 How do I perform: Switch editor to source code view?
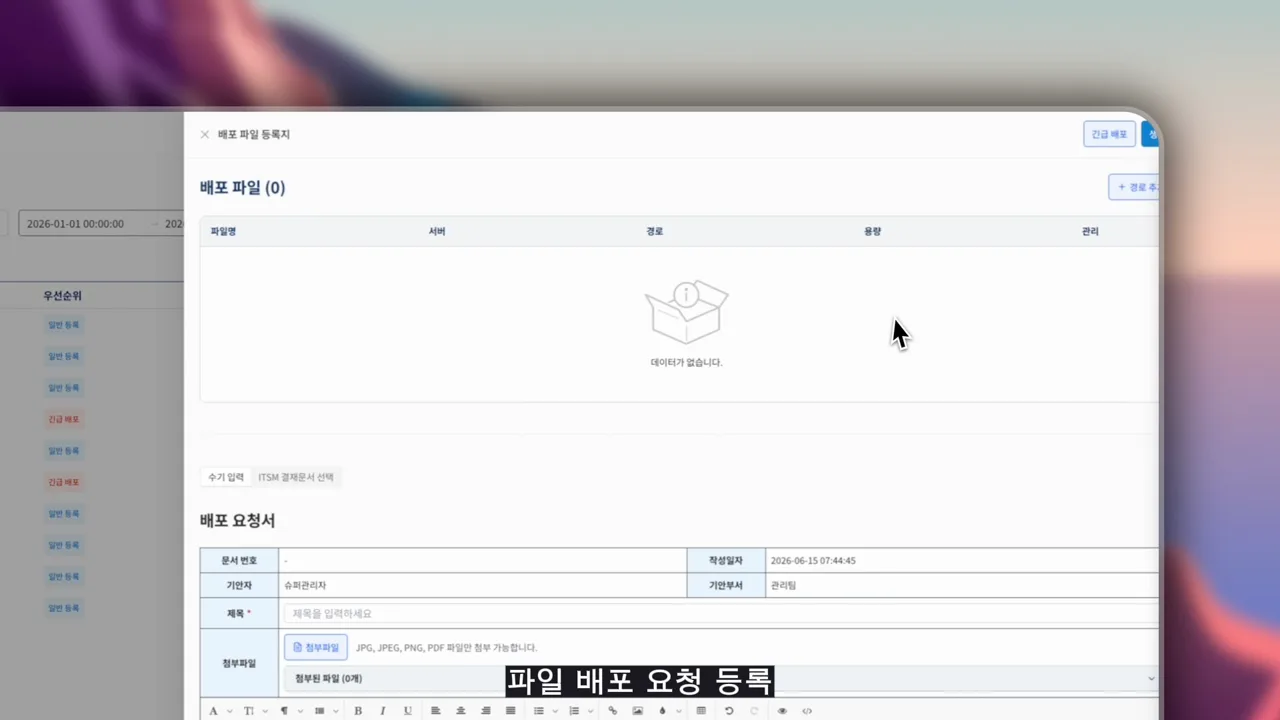tap(807, 711)
